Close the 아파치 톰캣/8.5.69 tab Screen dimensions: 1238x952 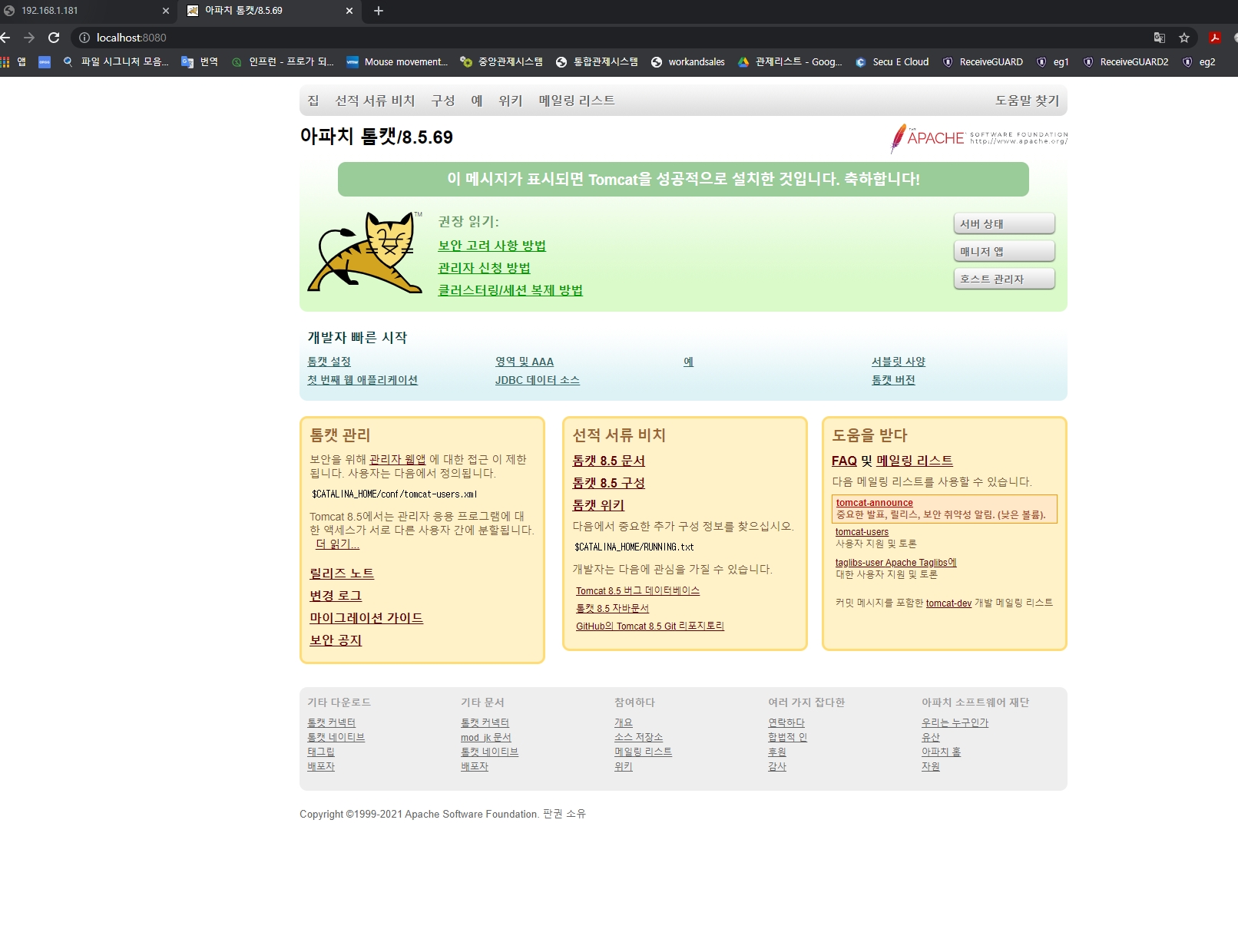click(349, 11)
